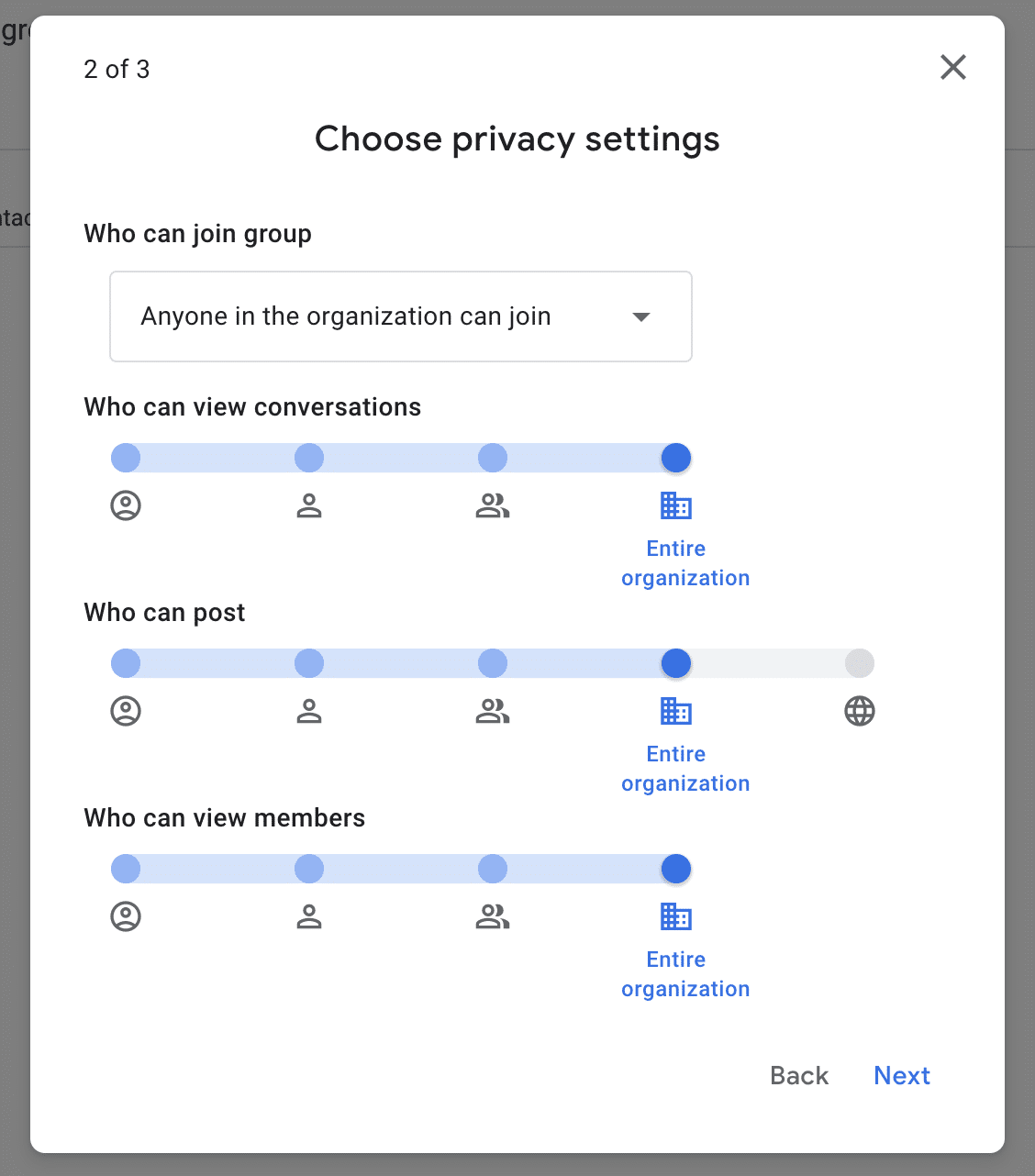Viewport: 1035px width, 1176px height.
Task: Set view conversations slider to group members
Action: (493, 458)
